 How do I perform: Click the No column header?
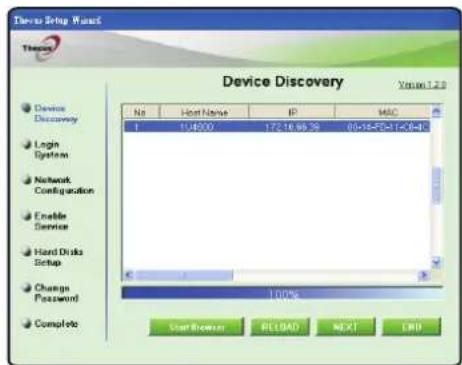pos(141,112)
